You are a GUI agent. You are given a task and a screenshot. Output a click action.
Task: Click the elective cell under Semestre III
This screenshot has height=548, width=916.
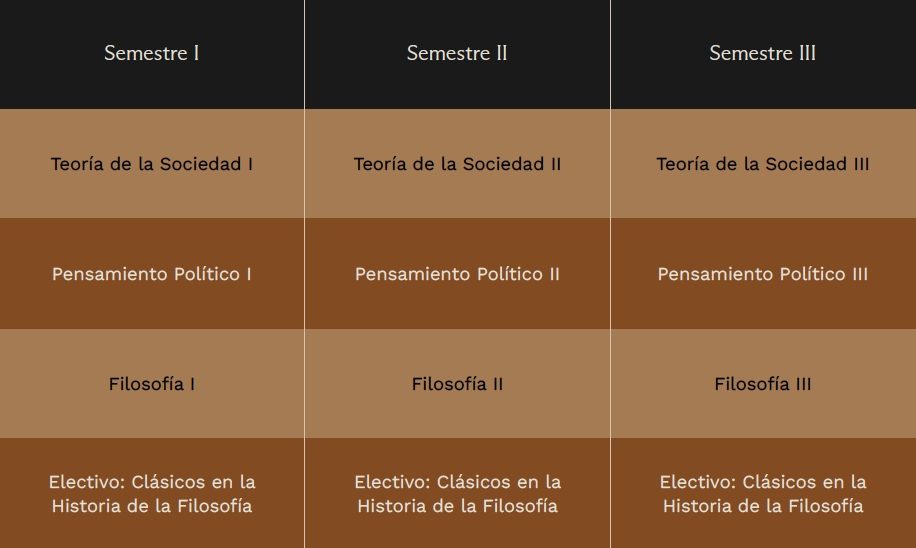[x=763, y=494]
